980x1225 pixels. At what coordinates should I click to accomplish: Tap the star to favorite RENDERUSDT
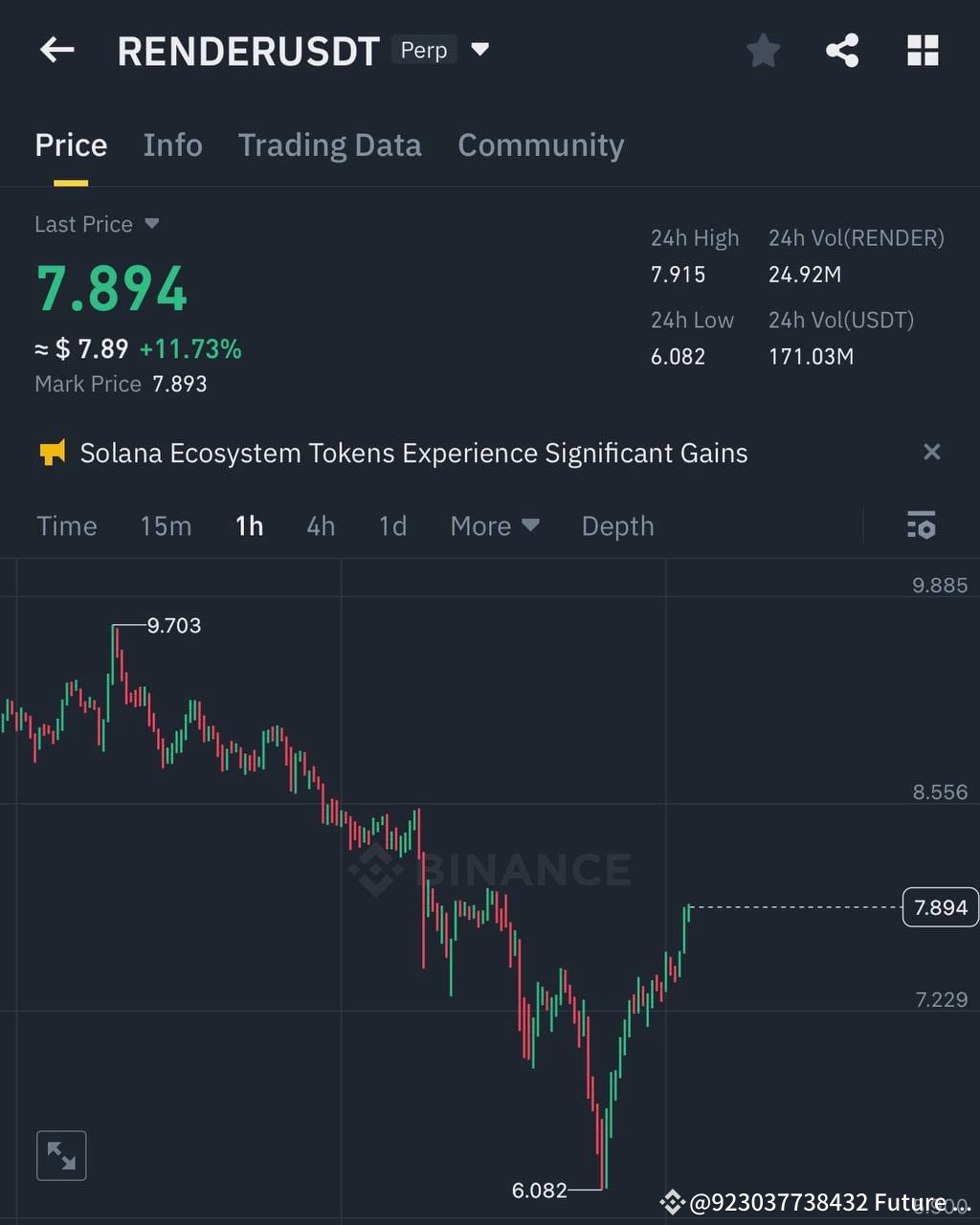pyautogui.click(x=763, y=50)
